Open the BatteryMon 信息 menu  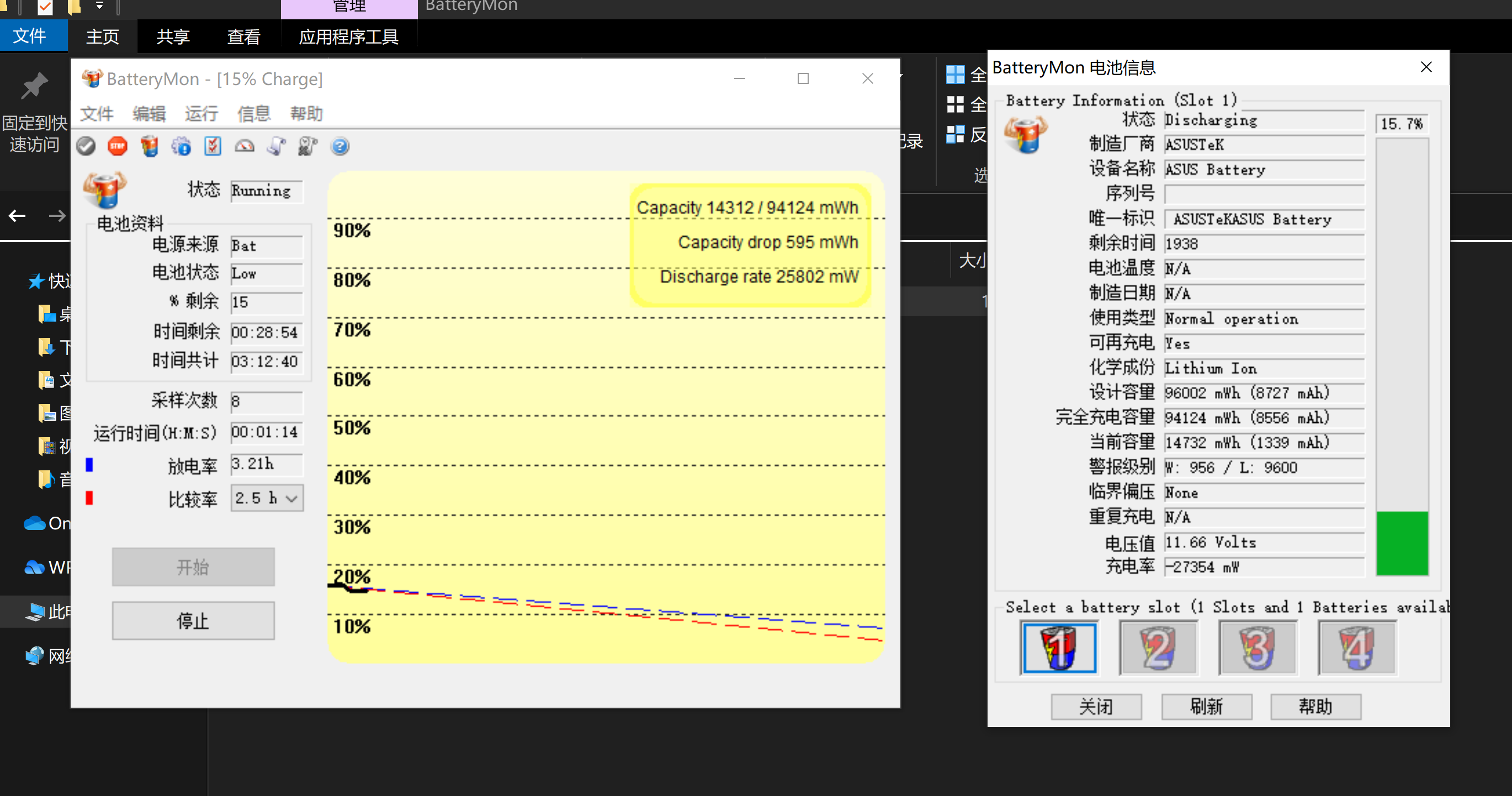point(254,113)
